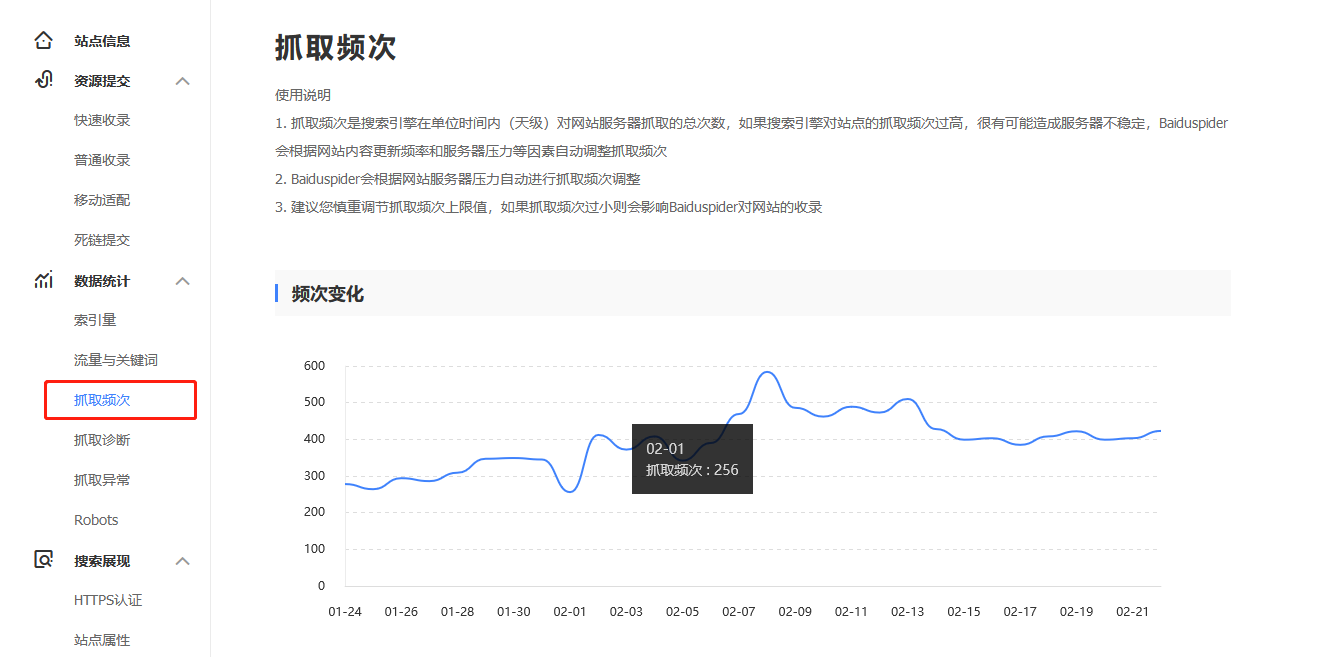Open 抓取异常 page
The width and height of the screenshot is (1339, 657).
[x=102, y=480]
